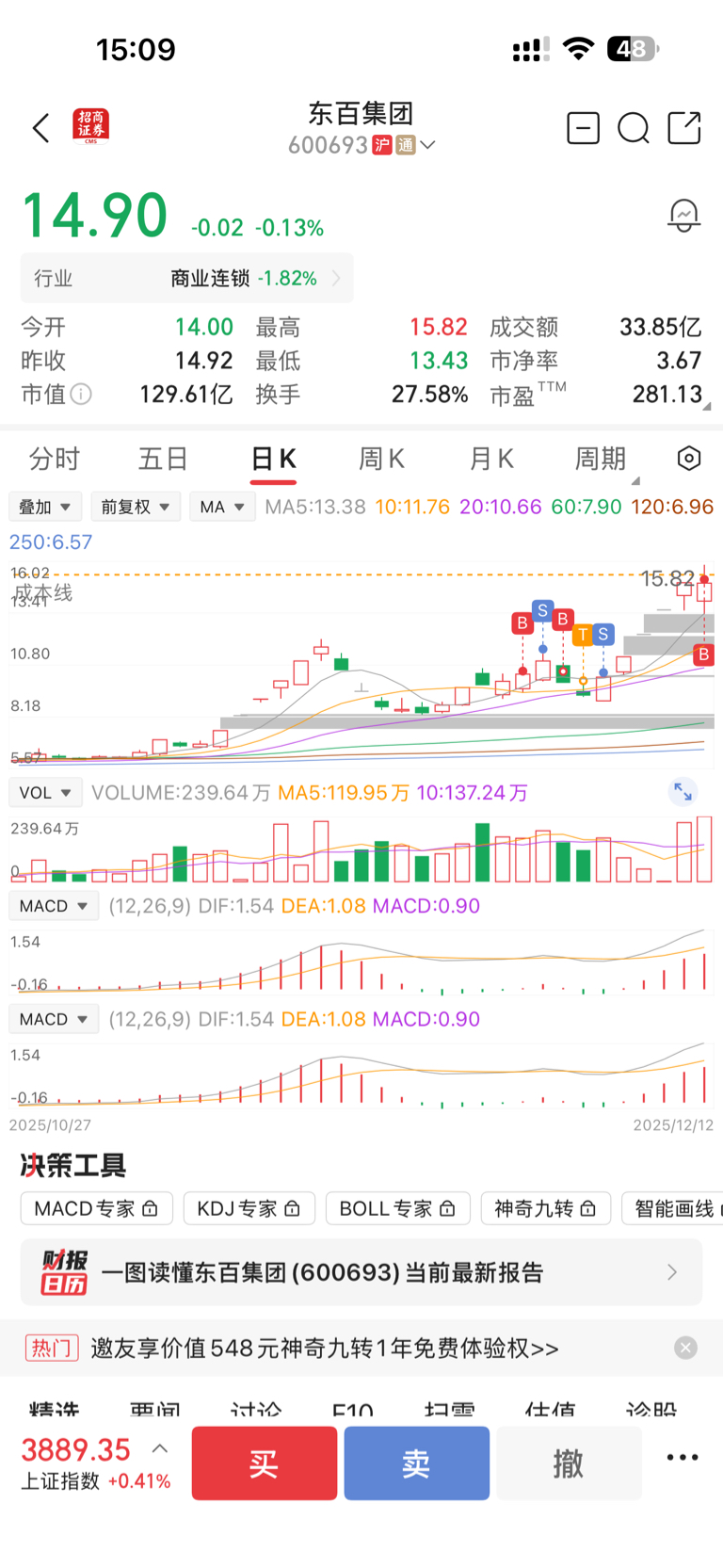
Task: Expand the Shanghai index ticker arrow
Action: click(160, 1448)
